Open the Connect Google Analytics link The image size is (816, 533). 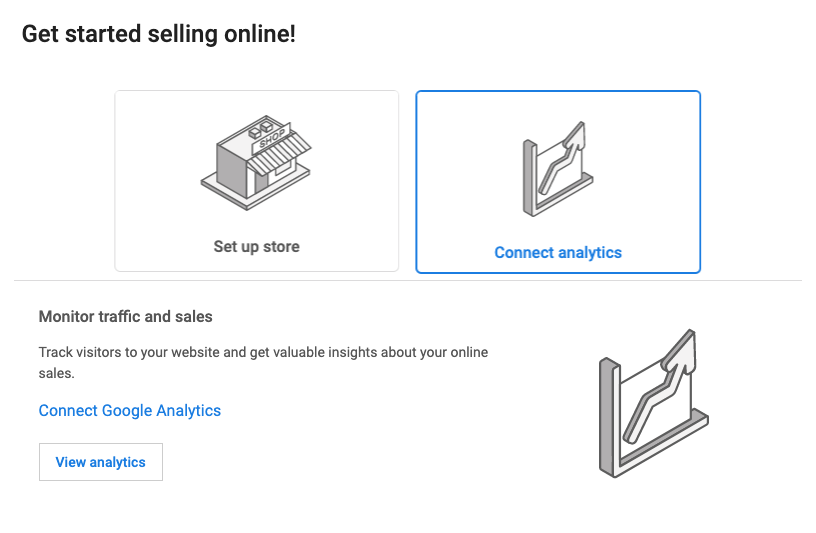coord(130,410)
